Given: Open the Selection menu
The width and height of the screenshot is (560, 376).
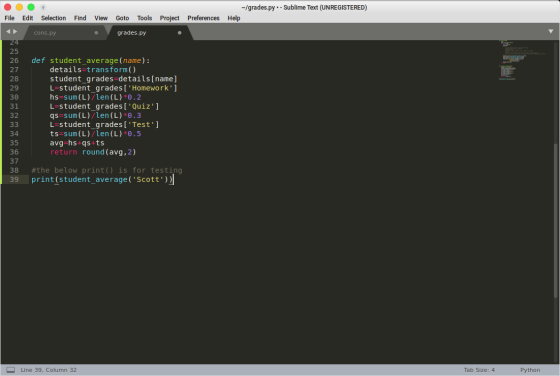Looking at the screenshot, I should (53, 18).
